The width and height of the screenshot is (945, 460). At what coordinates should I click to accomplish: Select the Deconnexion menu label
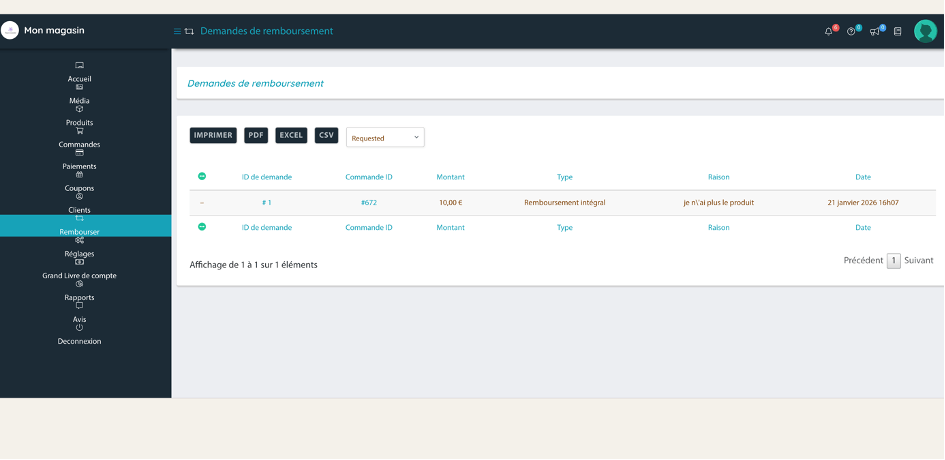pyautogui.click(x=80, y=341)
